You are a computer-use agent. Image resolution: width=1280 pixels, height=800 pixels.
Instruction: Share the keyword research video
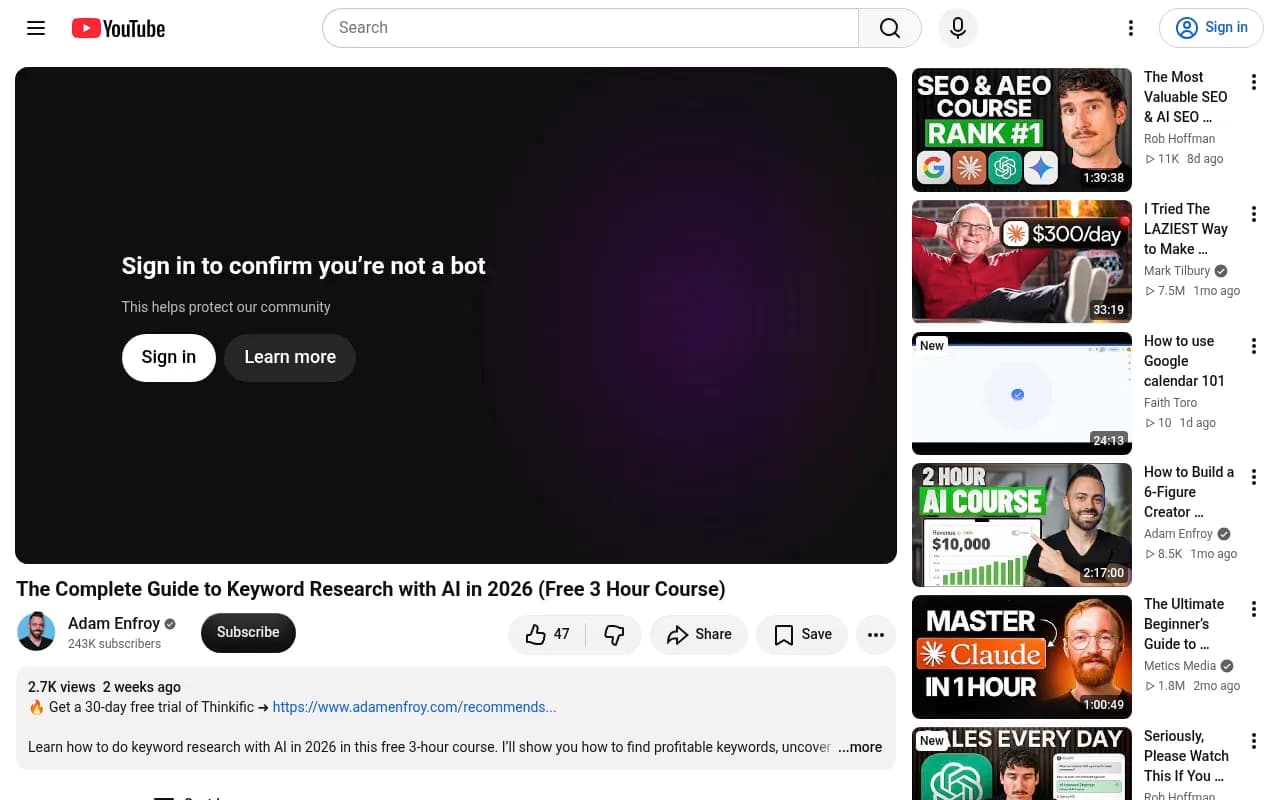699,634
